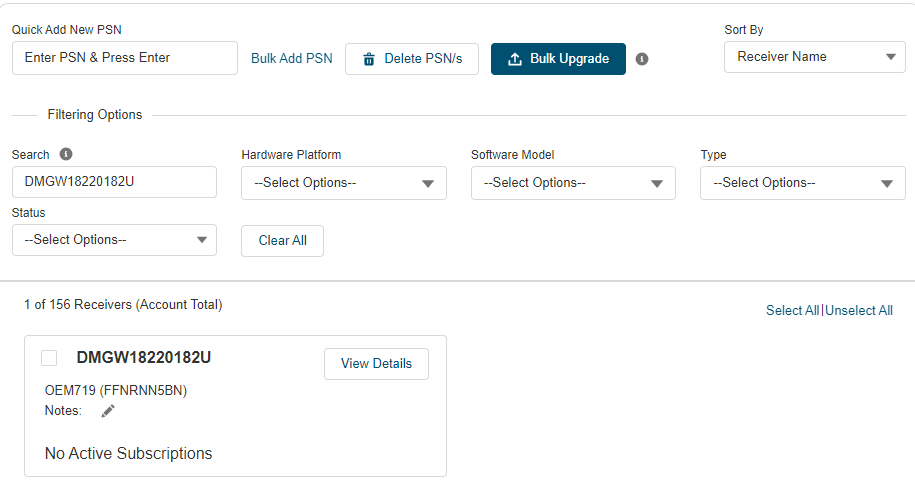Click the Select All link
Image resolution: width=915 pixels, height=483 pixels.
click(x=792, y=311)
